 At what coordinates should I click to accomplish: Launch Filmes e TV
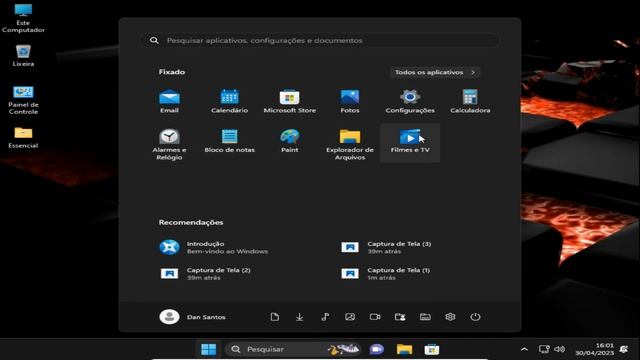point(410,142)
